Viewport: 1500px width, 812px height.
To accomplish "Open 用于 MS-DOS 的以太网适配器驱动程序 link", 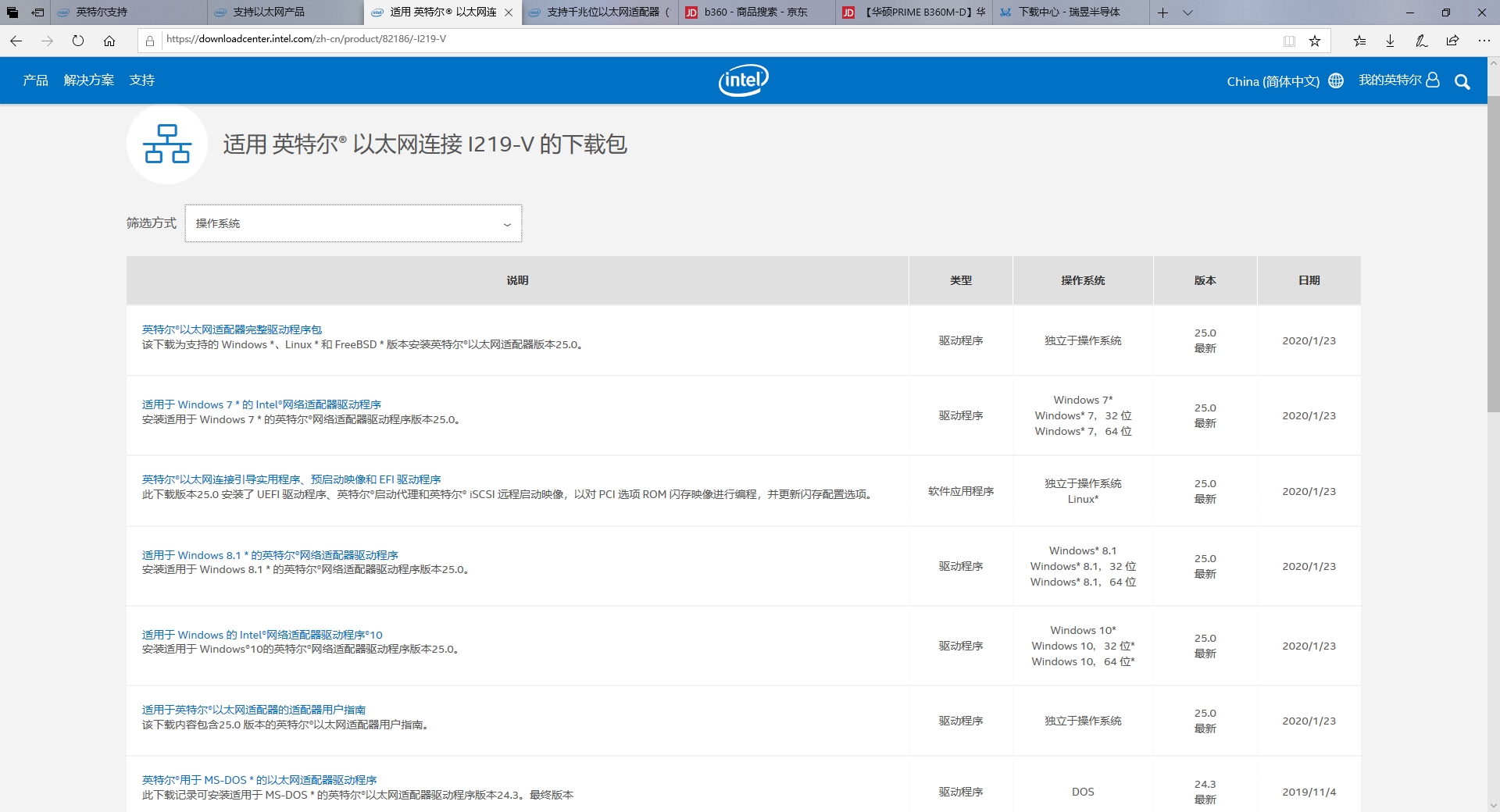I will coord(259,780).
